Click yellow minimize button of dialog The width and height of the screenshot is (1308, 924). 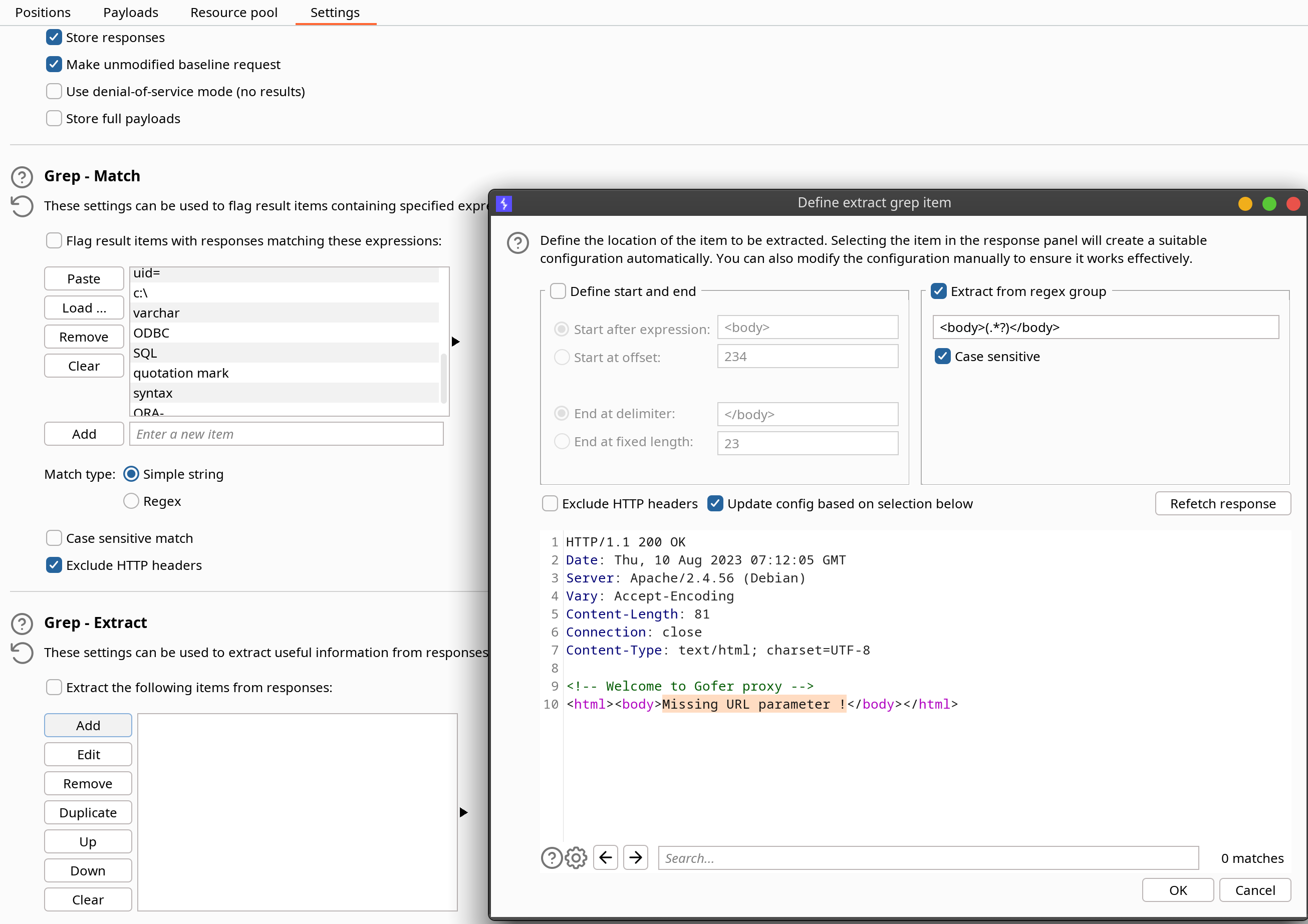point(1245,203)
